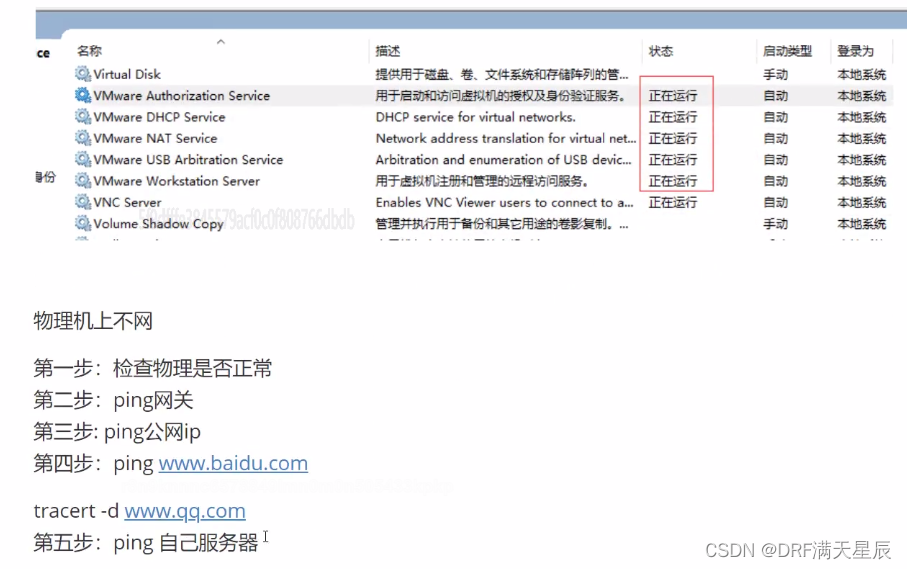This screenshot has width=907, height=569.
Task: Select the VMware DHCP Service name
Action: click(x=160, y=117)
